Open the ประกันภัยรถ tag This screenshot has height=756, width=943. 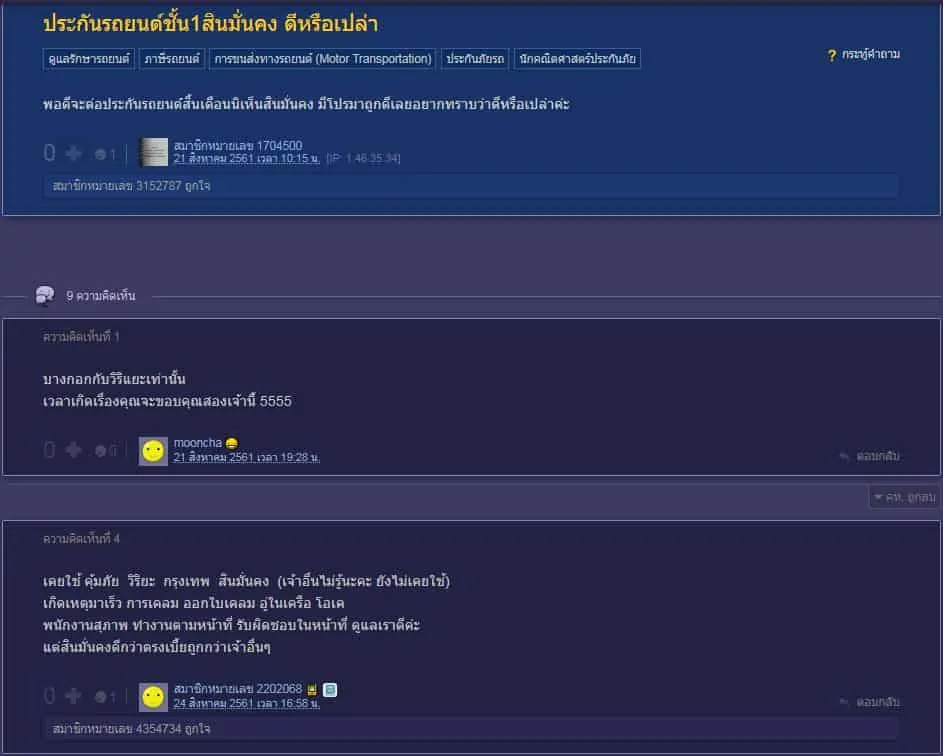click(475, 59)
